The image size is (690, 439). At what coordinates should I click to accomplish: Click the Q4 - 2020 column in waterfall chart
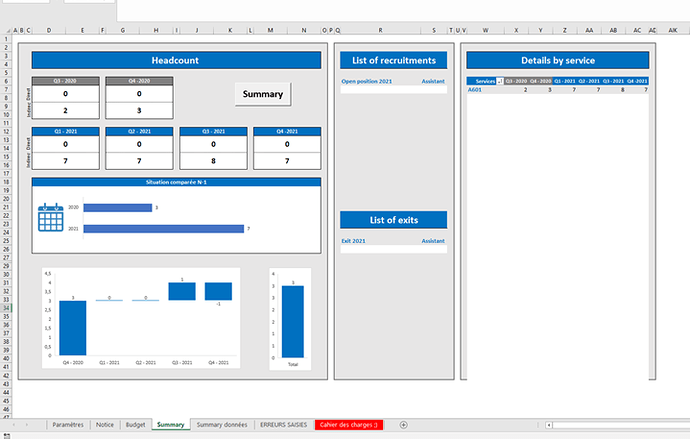click(73, 328)
